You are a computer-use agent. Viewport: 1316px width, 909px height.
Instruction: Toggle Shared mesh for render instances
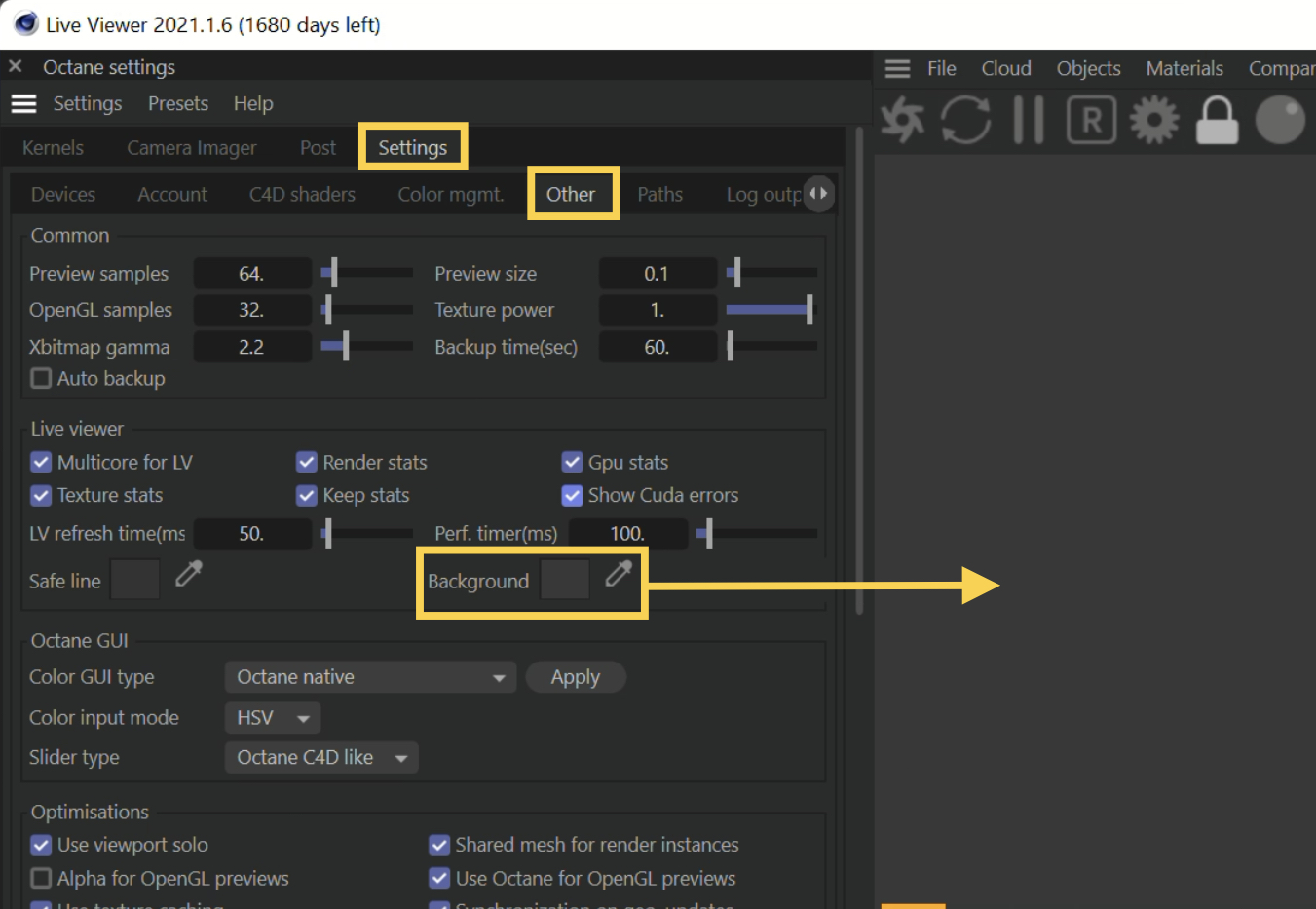(439, 845)
